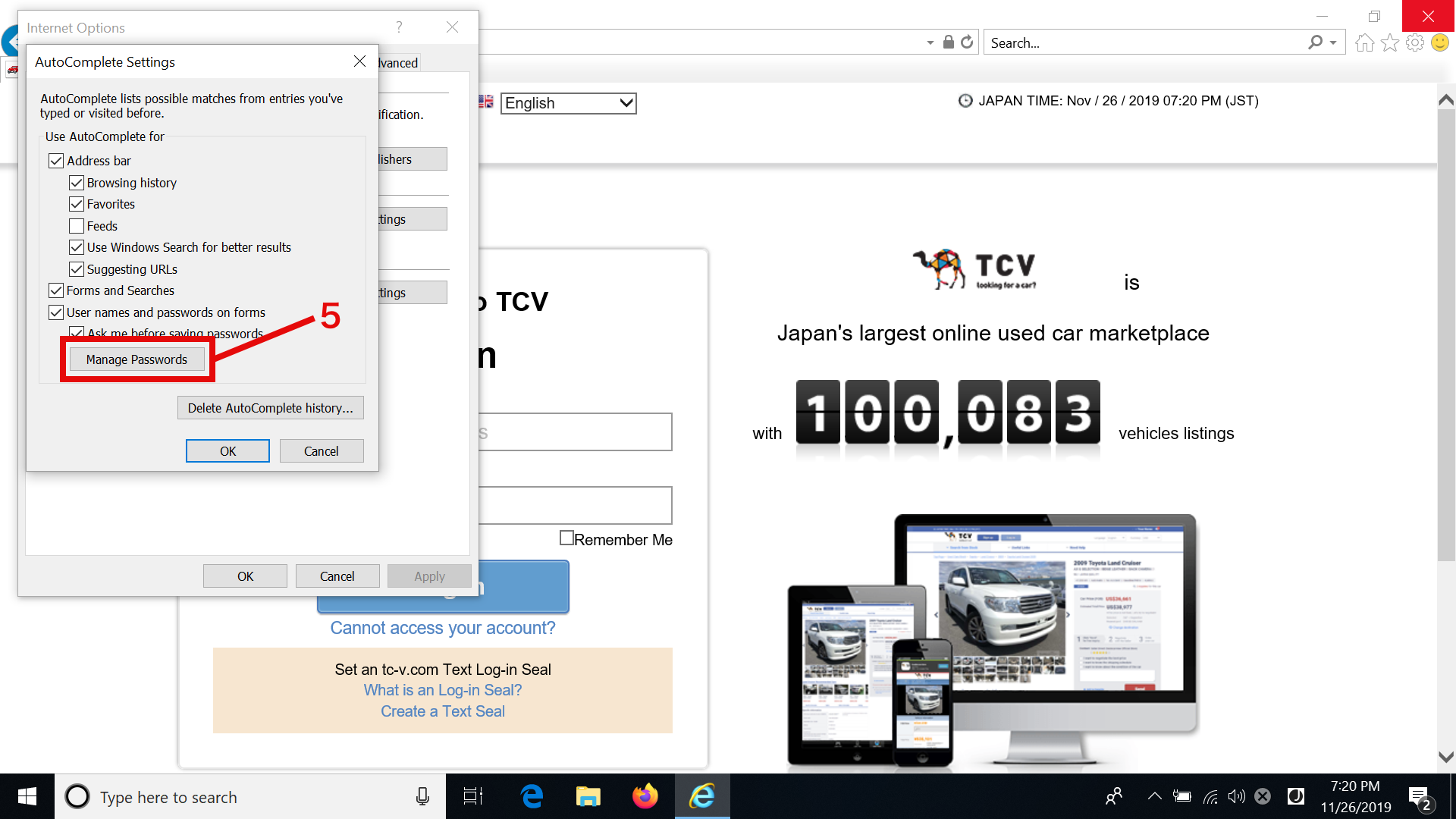Open Cannot access your account link
Viewport: 1456px width, 819px height.
[x=442, y=628]
